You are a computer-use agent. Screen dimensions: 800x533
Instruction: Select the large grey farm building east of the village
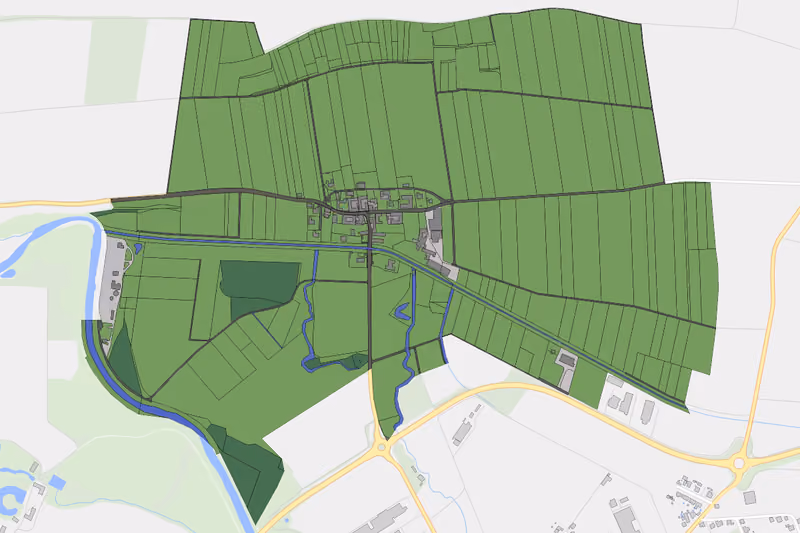[x=435, y=225]
